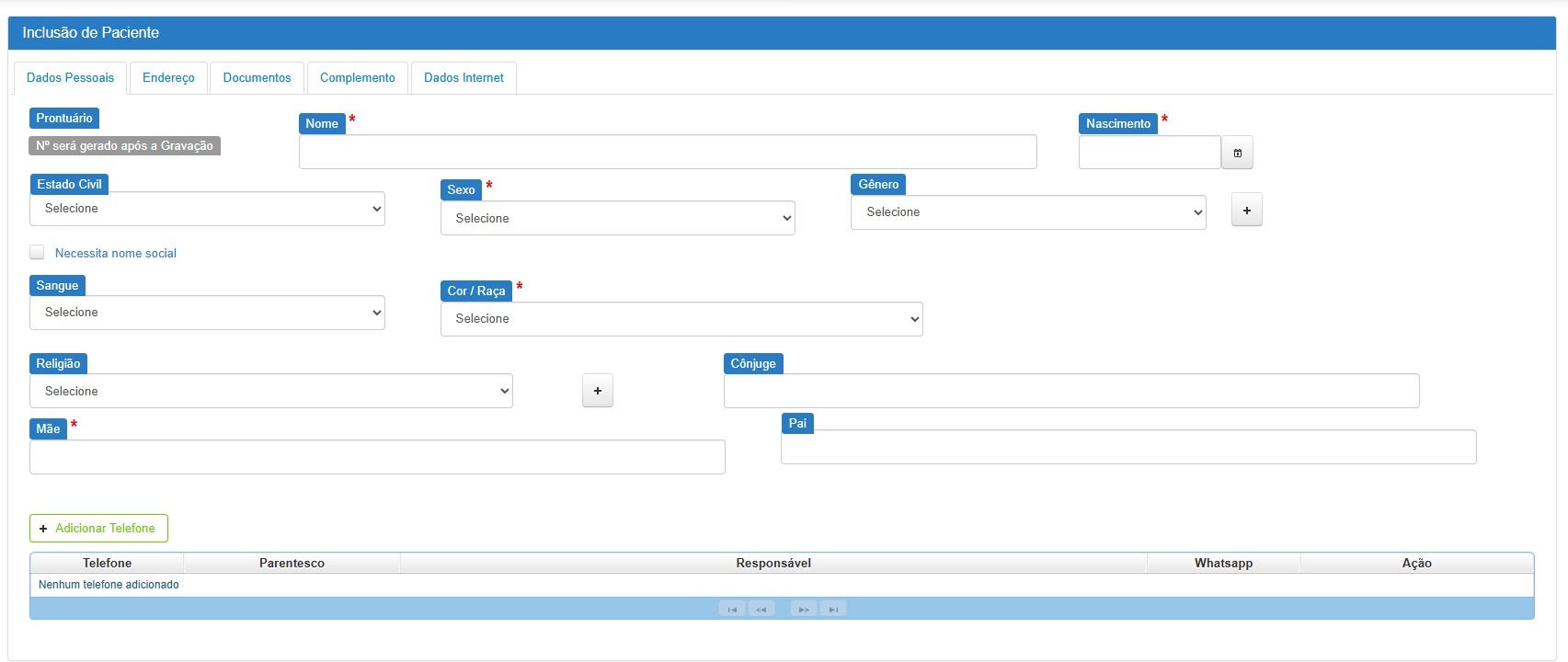Focus the Nome input field
The height and width of the screenshot is (662, 1568).
(x=668, y=152)
